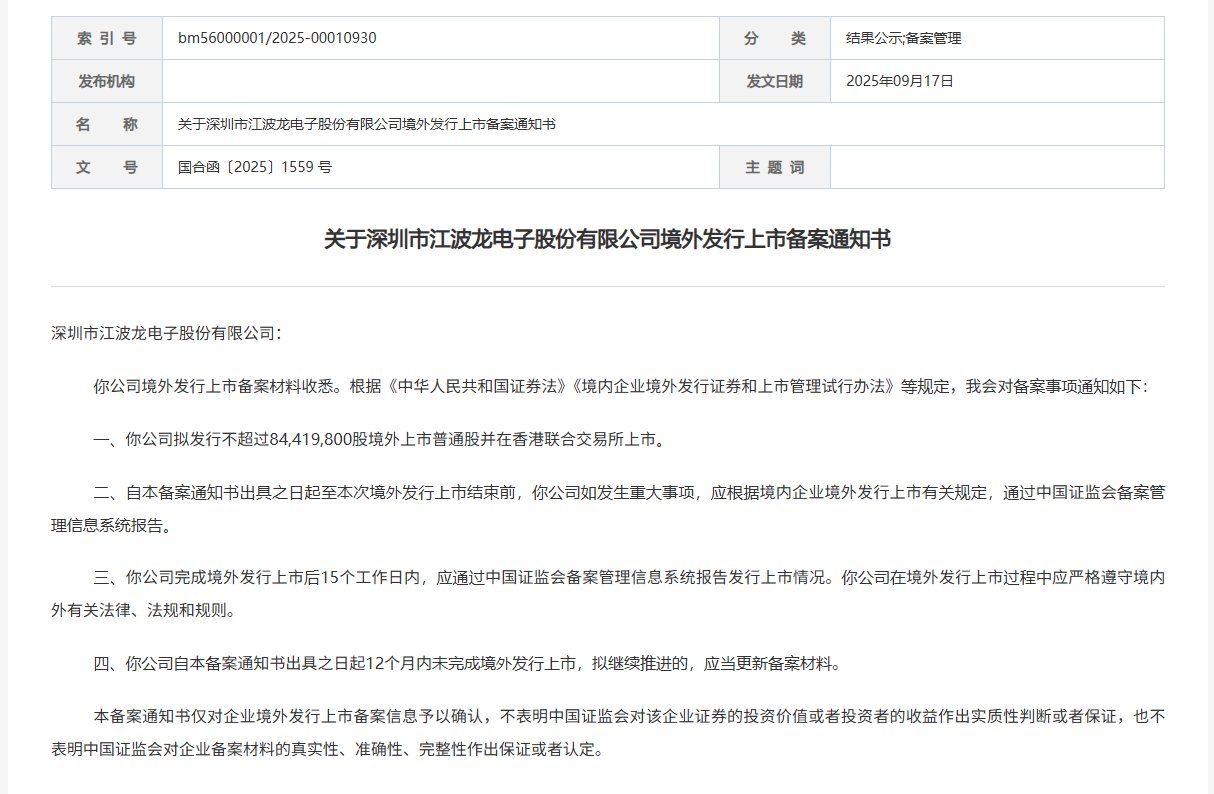
Task: Click the 发文日期 label cell
Action: pos(775,81)
